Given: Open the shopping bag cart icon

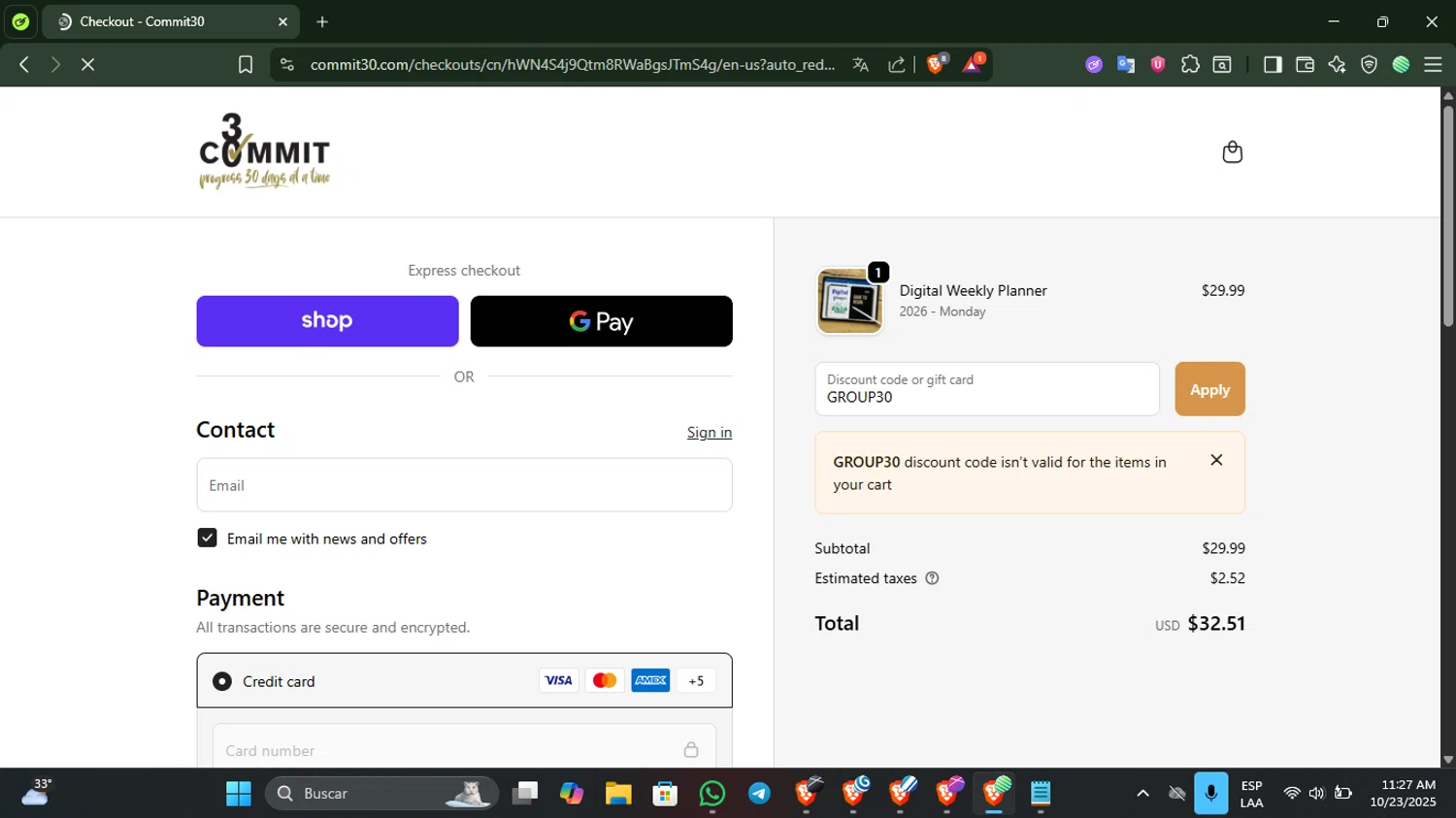Looking at the screenshot, I should tap(1232, 152).
